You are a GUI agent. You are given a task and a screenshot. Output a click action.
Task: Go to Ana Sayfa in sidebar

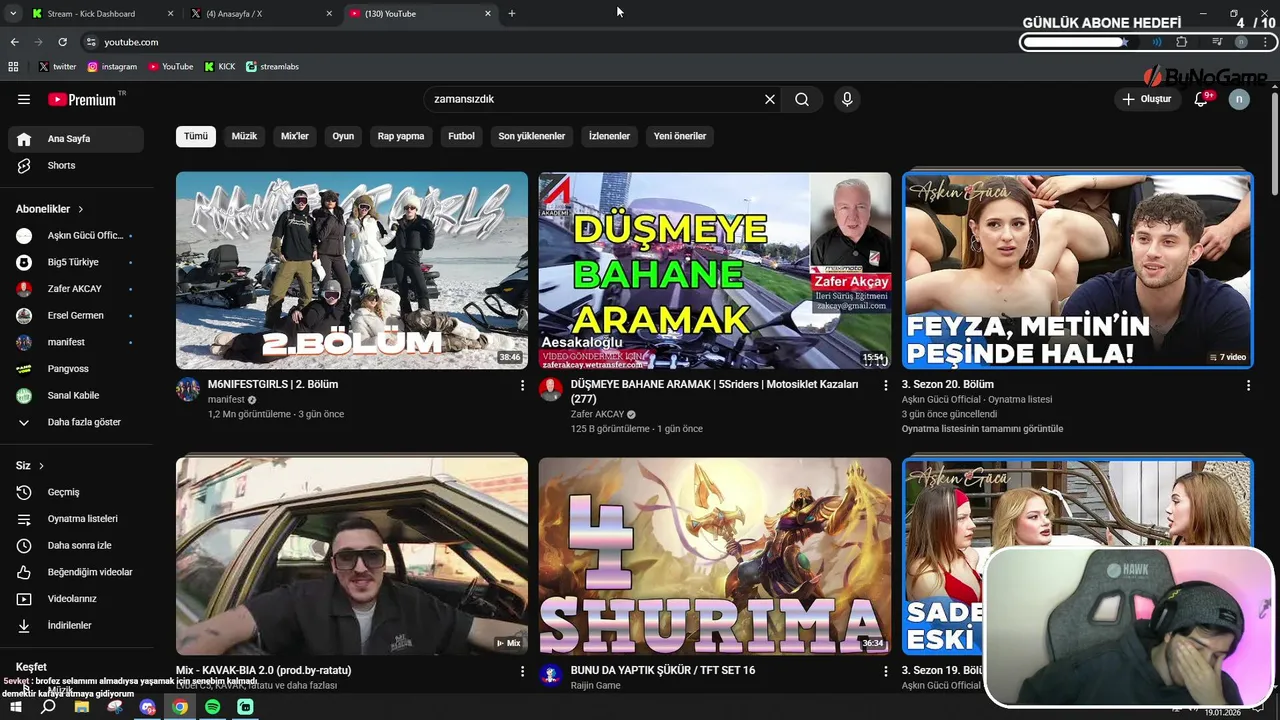76,139
